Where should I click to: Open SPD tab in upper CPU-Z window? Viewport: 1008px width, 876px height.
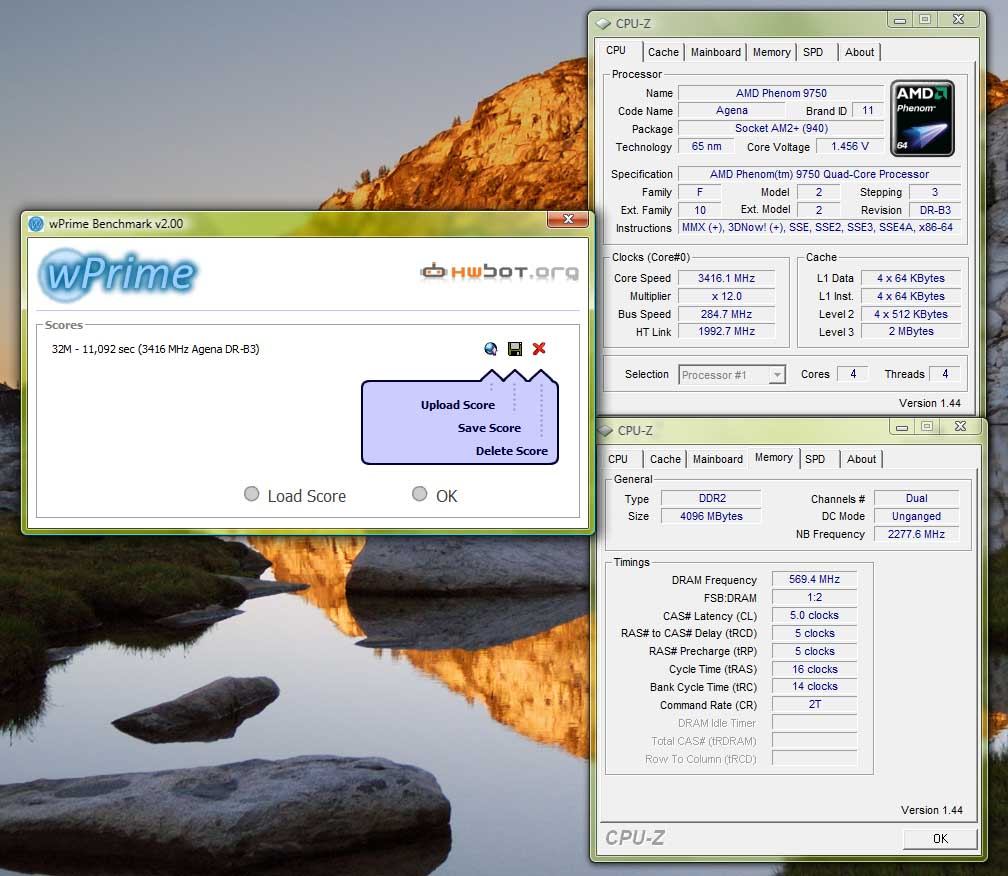point(813,52)
